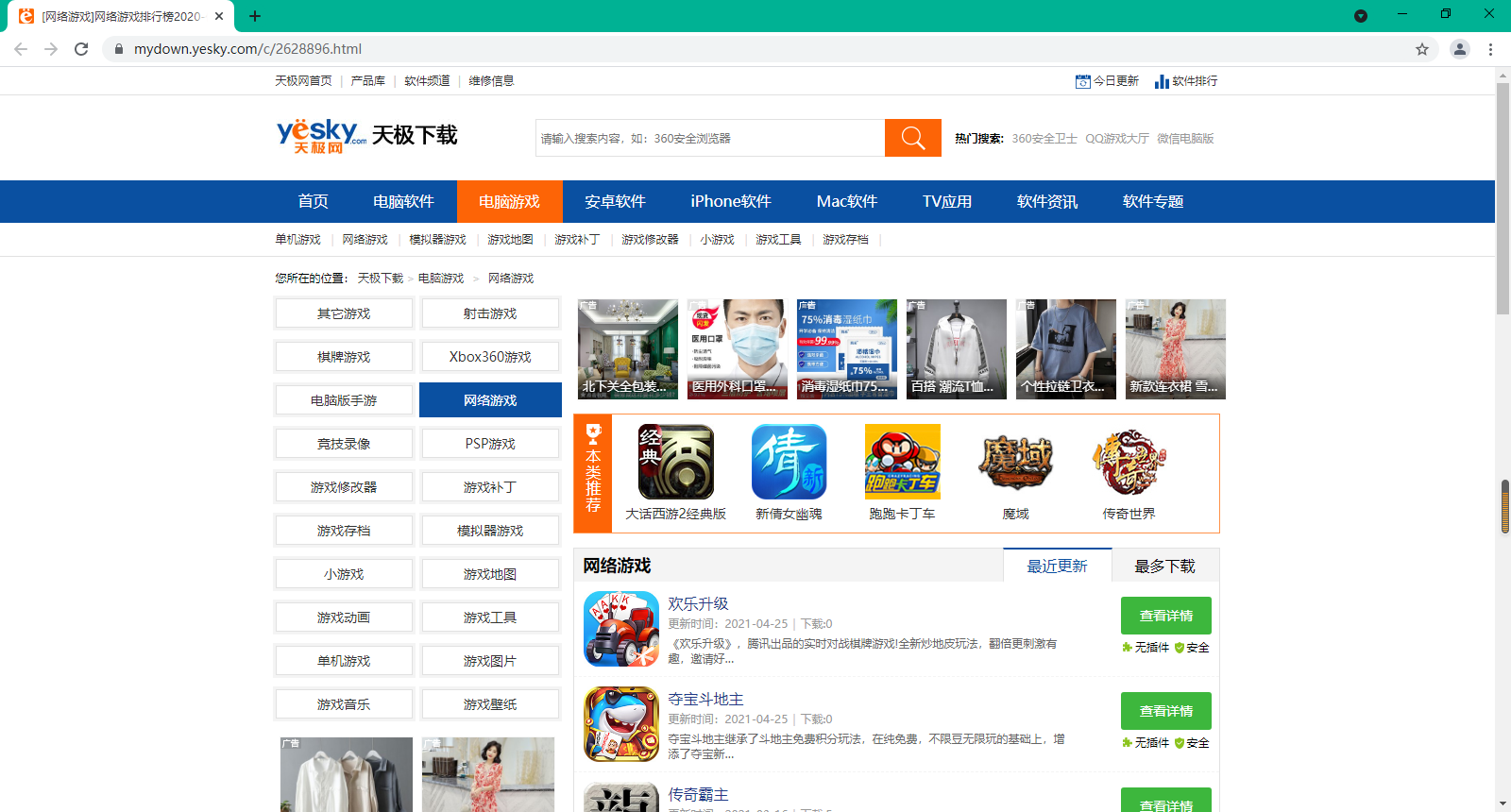1511x812 pixels.
Task: Click 查看详情 button for 夺宝斗地主
Action: click(x=1166, y=711)
